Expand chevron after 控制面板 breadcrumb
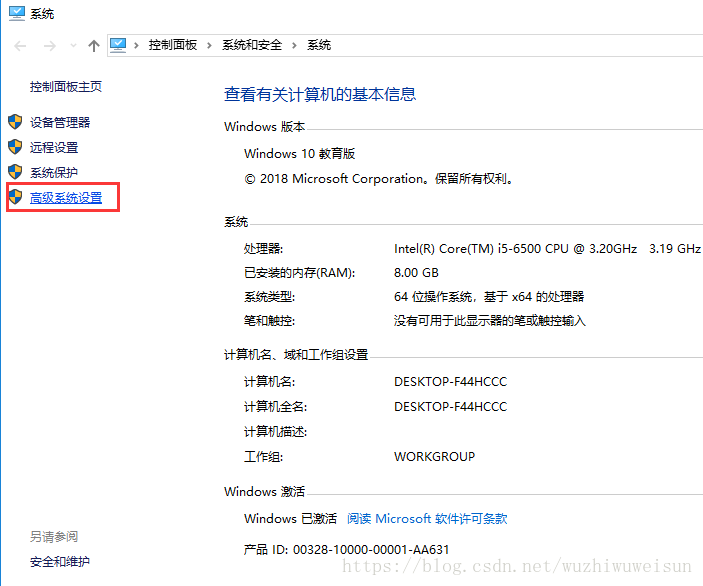The height and width of the screenshot is (586, 703). click(x=209, y=45)
